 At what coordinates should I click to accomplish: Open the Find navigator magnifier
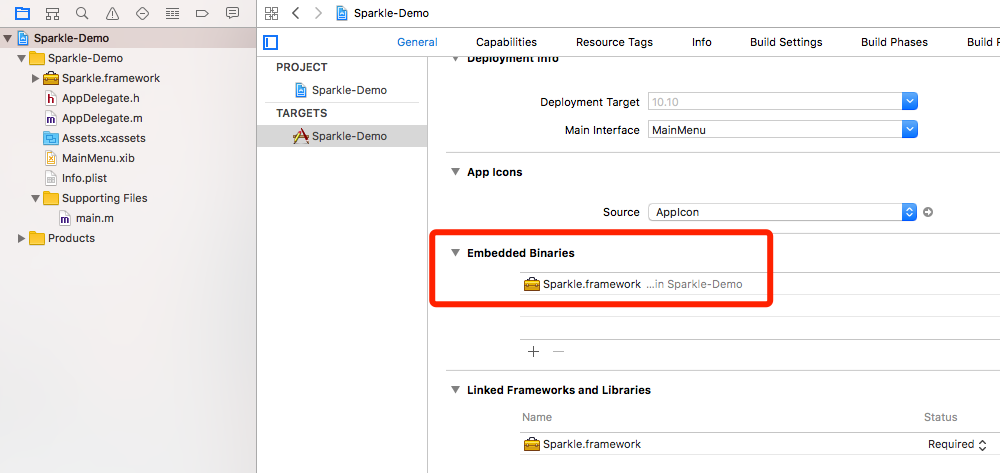coord(82,13)
